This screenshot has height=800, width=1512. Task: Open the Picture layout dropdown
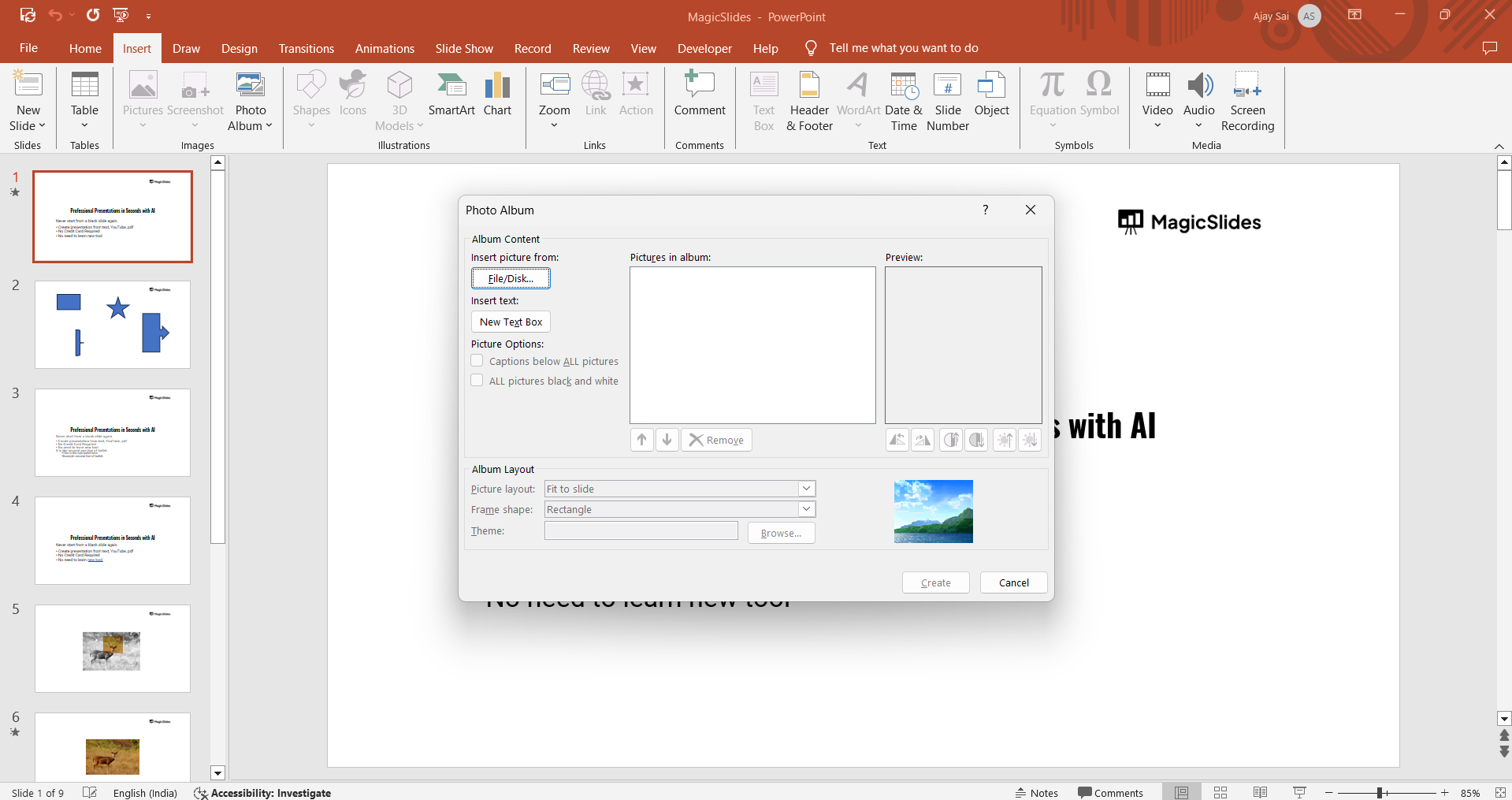[806, 489]
